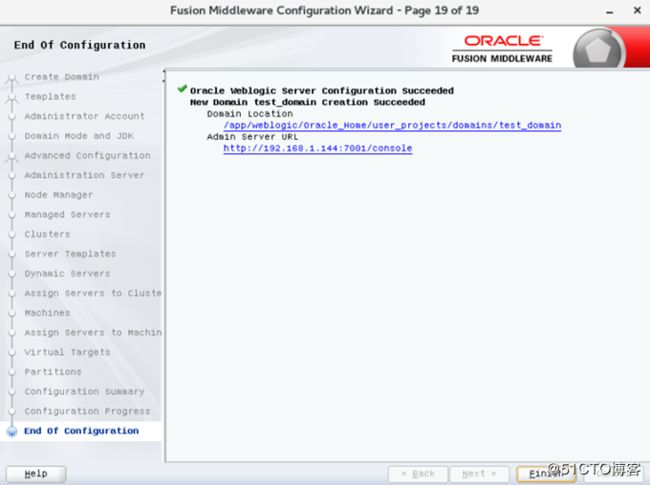Open the Admin Server console URL
This screenshot has height=485, width=650.
click(318, 148)
